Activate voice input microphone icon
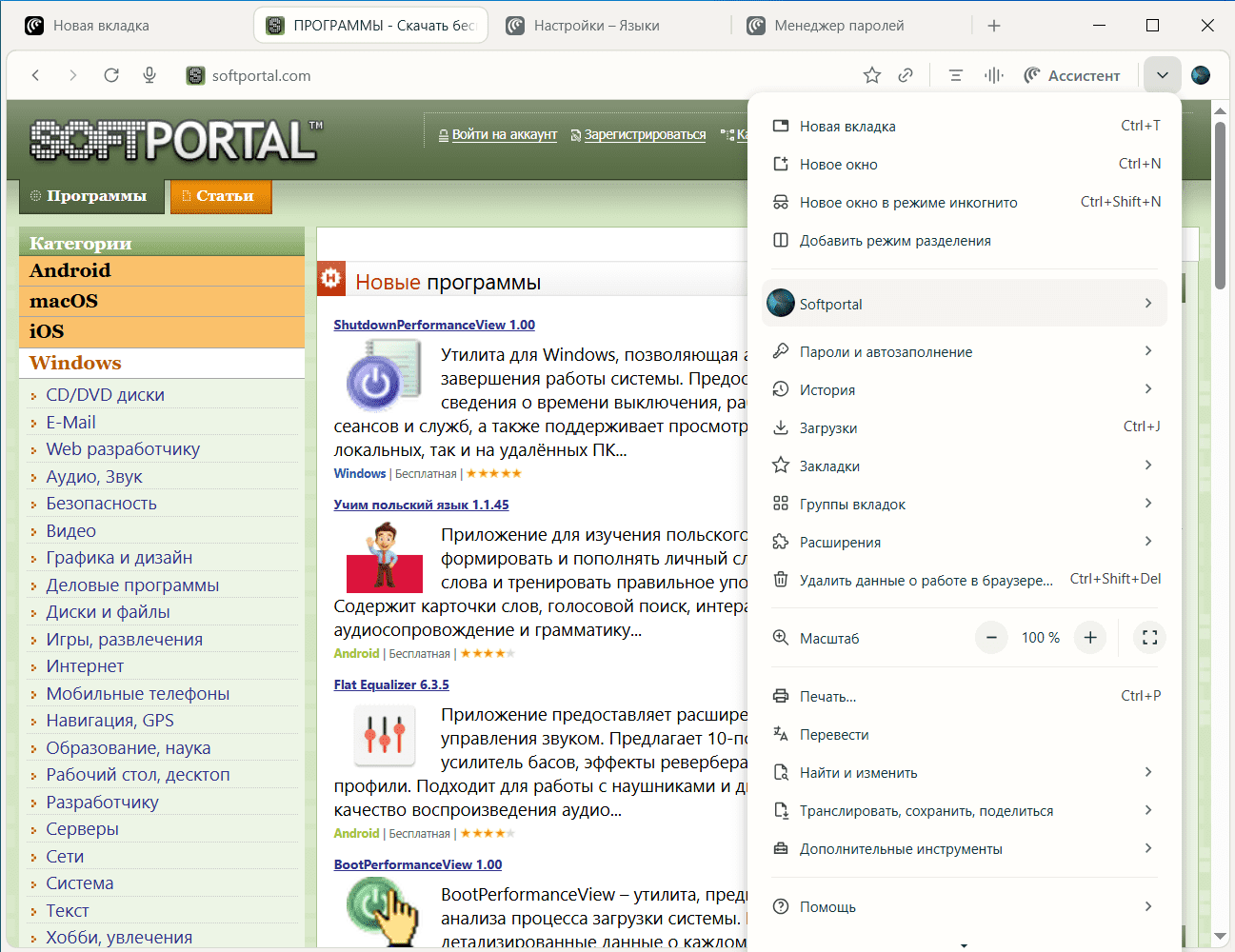 149,75
